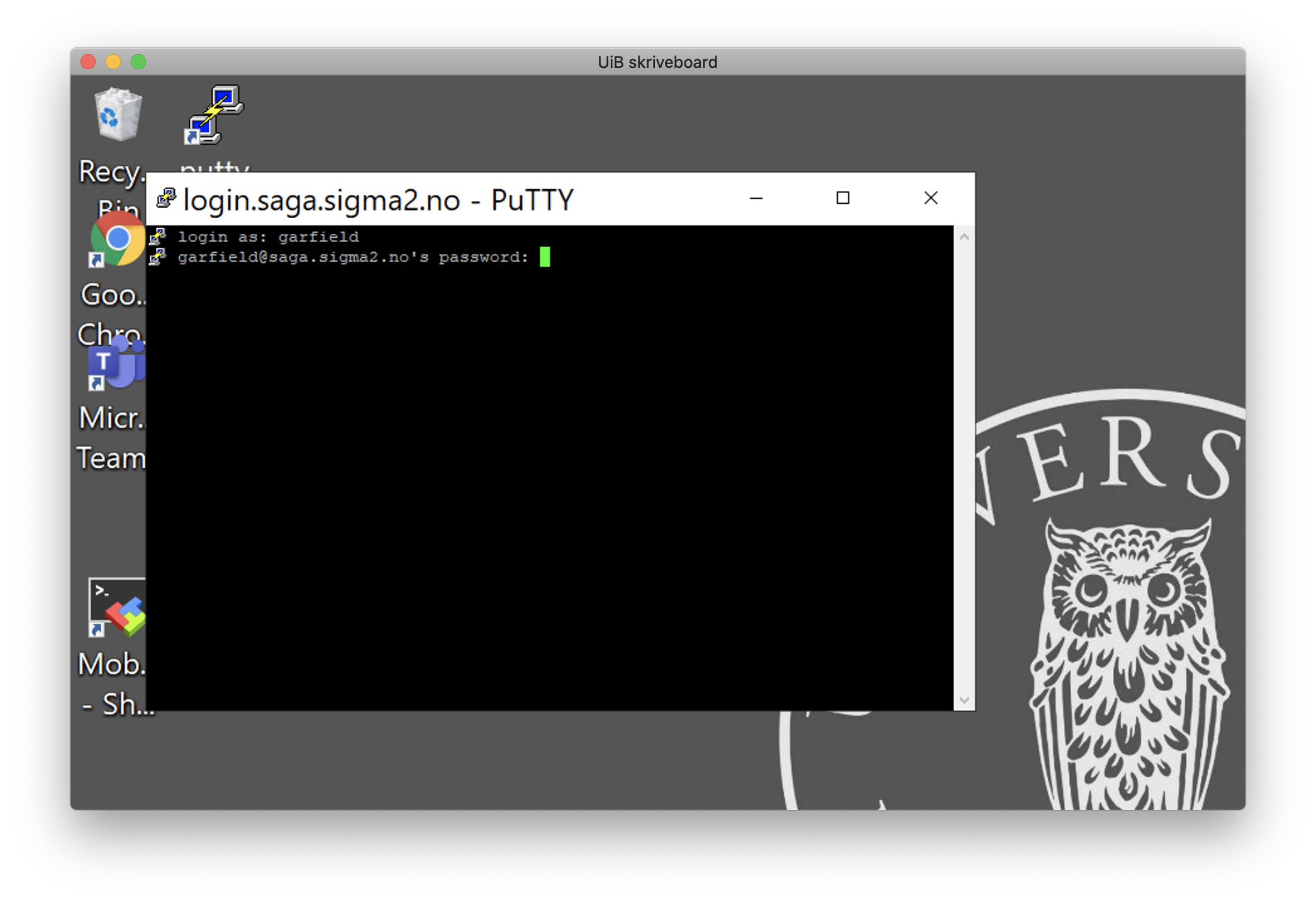This screenshot has height=903, width=1316.
Task: Focus the password prompt cursor in terminal
Action: pos(545,257)
